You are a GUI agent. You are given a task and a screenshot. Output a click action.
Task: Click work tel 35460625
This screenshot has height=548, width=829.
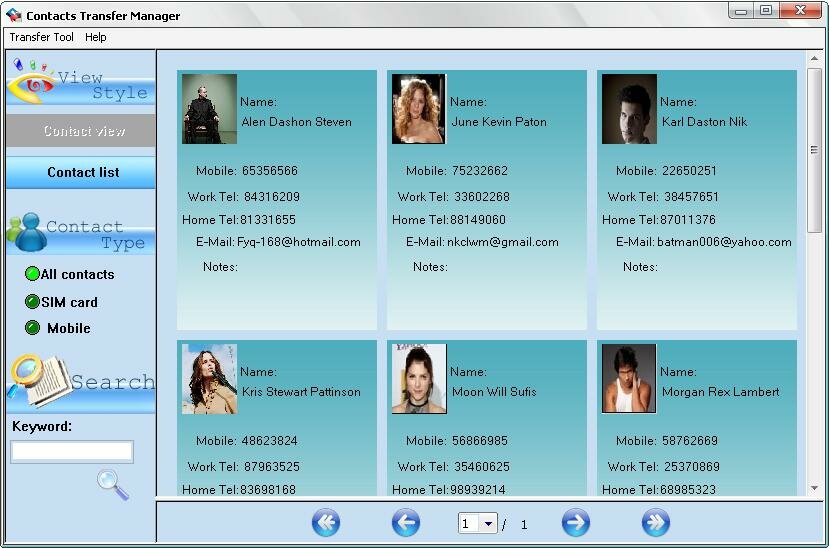pyautogui.click(x=482, y=467)
